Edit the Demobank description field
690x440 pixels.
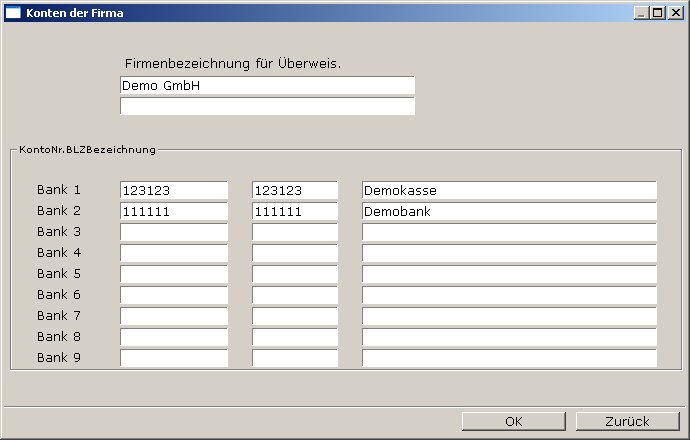point(509,211)
